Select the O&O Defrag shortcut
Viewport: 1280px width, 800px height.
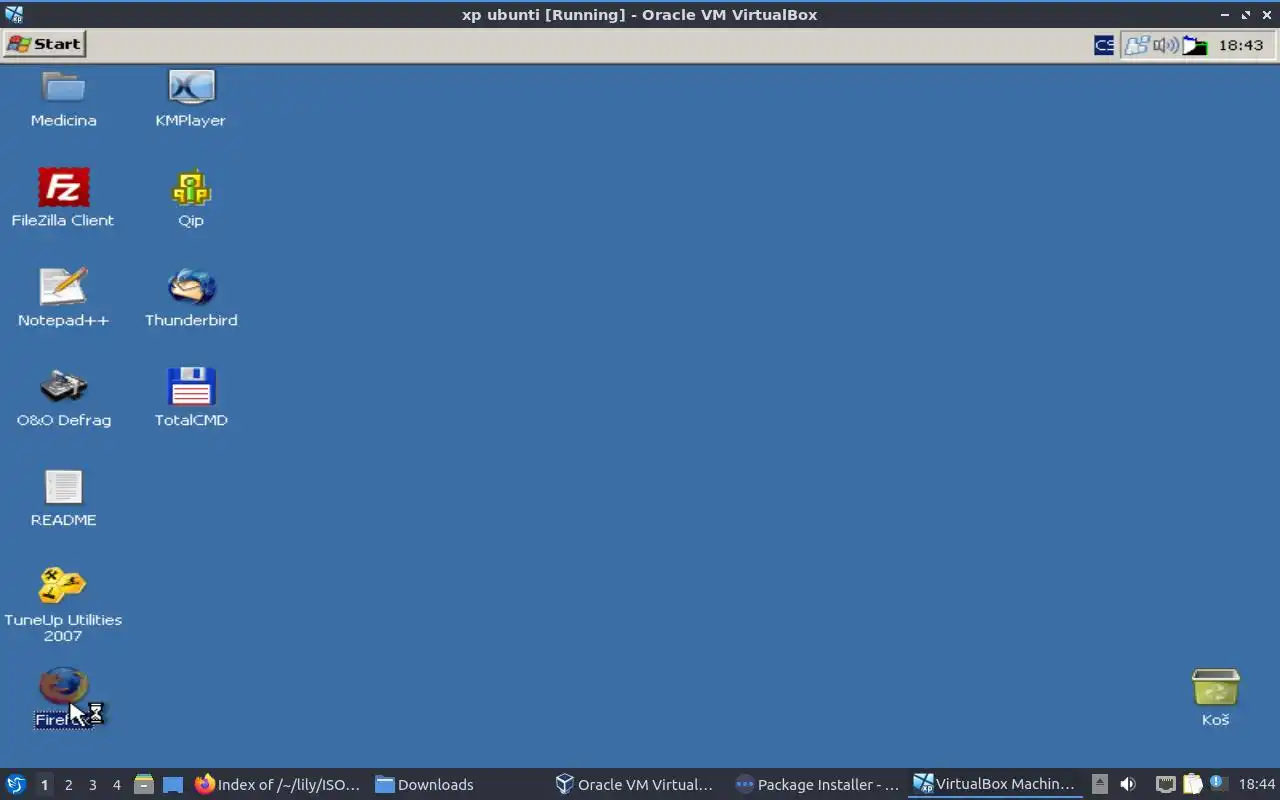pos(63,398)
